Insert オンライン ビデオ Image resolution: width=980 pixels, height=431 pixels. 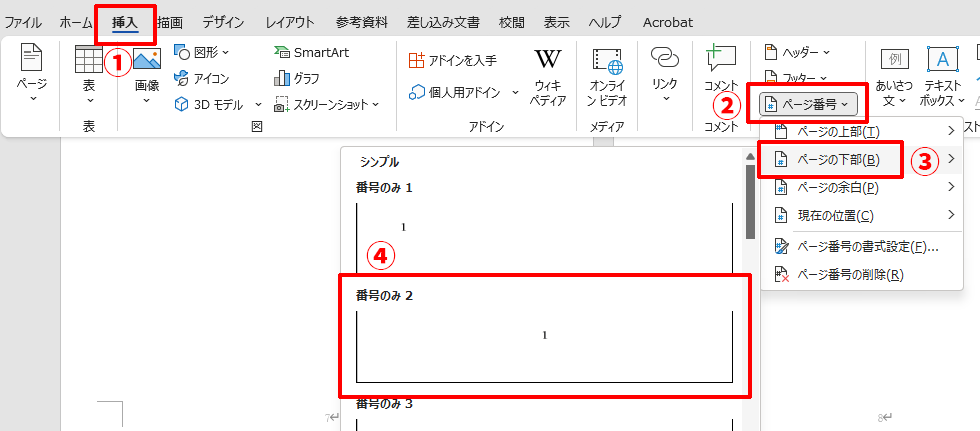(x=609, y=76)
